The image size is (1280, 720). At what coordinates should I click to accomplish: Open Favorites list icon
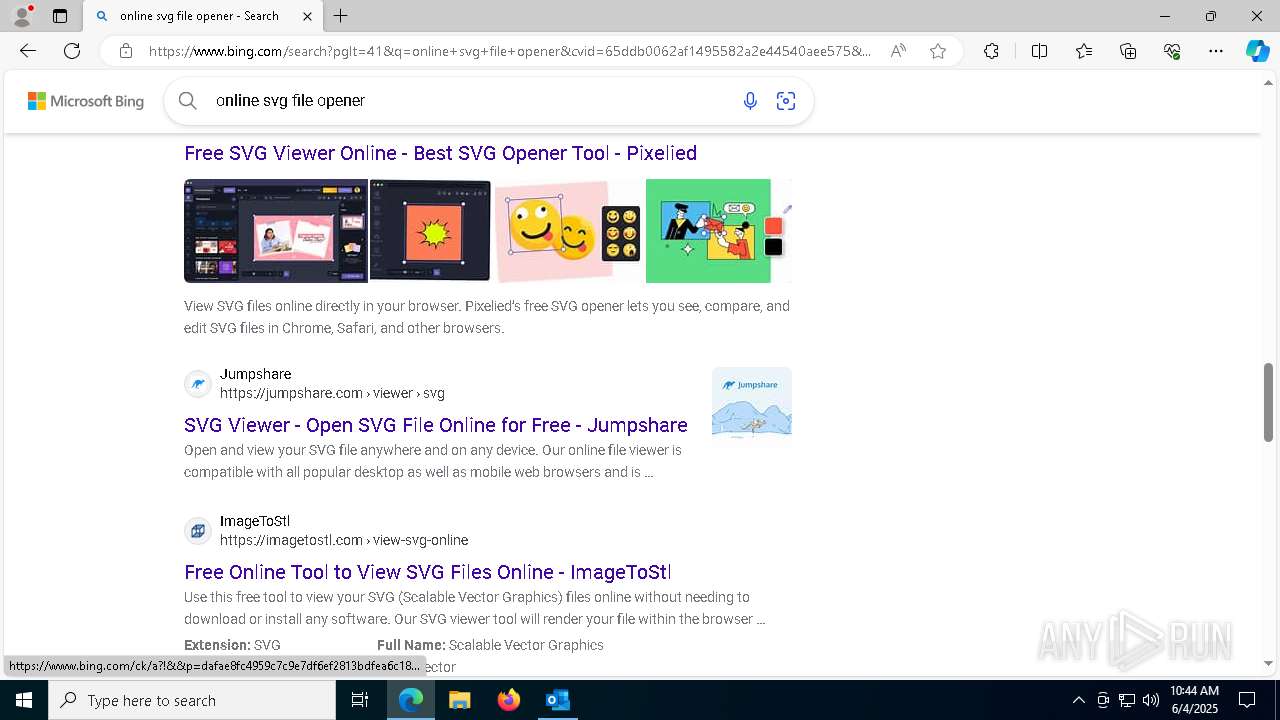pos(1084,51)
